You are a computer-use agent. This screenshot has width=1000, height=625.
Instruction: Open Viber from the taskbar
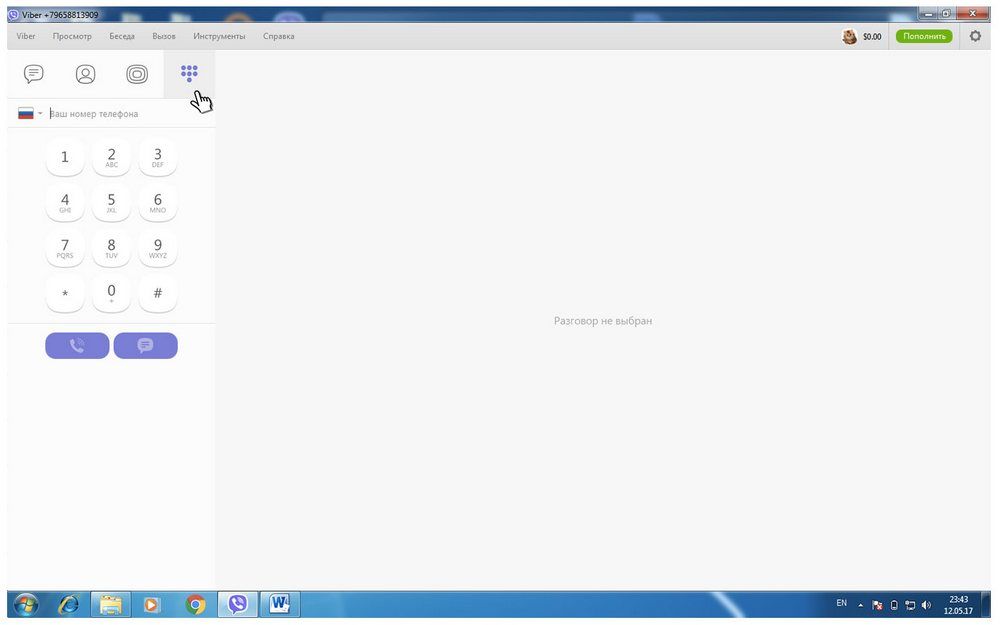pos(237,604)
